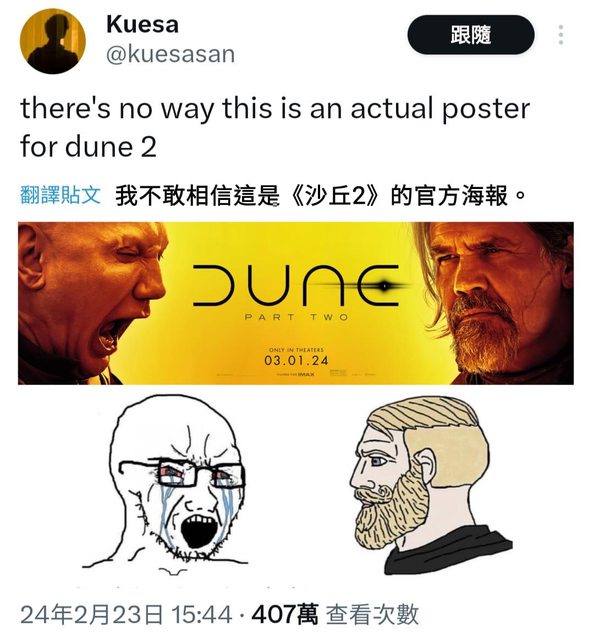Click the DUNE title logo on the poster
The image size is (594, 640).
click(296, 285)
